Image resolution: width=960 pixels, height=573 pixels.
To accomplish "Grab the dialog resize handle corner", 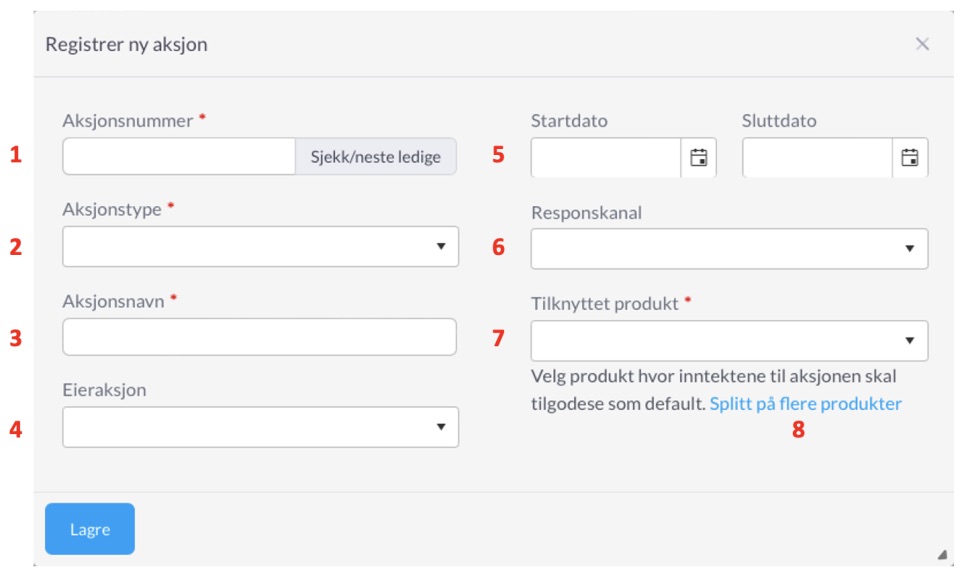I will tap(942, 555).
